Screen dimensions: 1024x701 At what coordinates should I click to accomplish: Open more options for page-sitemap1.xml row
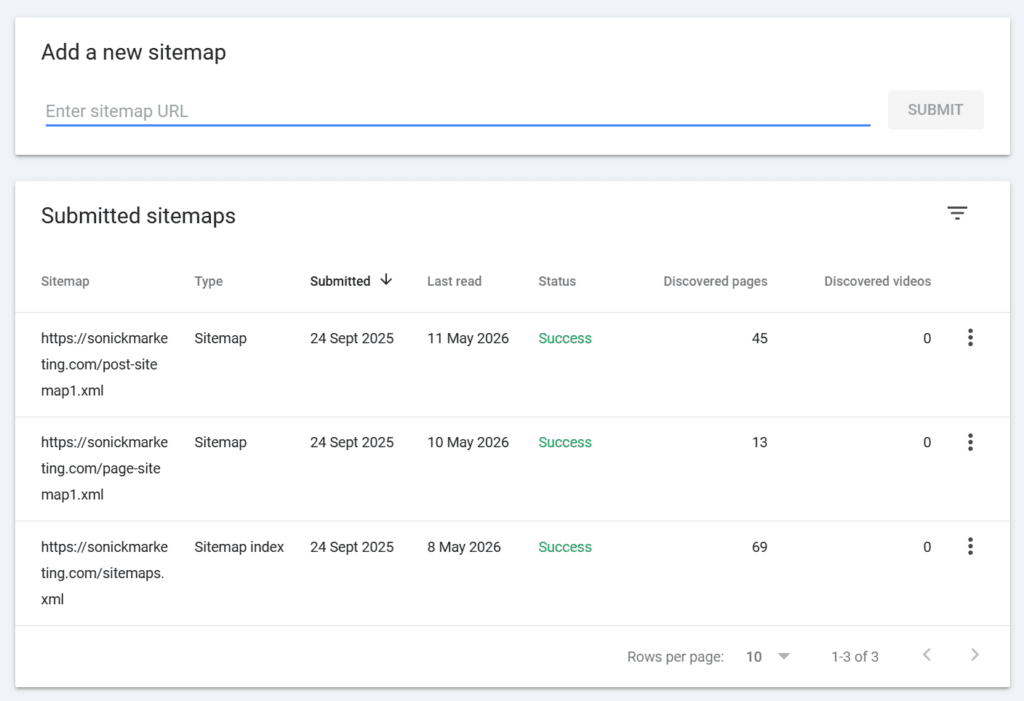pyautogui.click(x=970, y=442)
